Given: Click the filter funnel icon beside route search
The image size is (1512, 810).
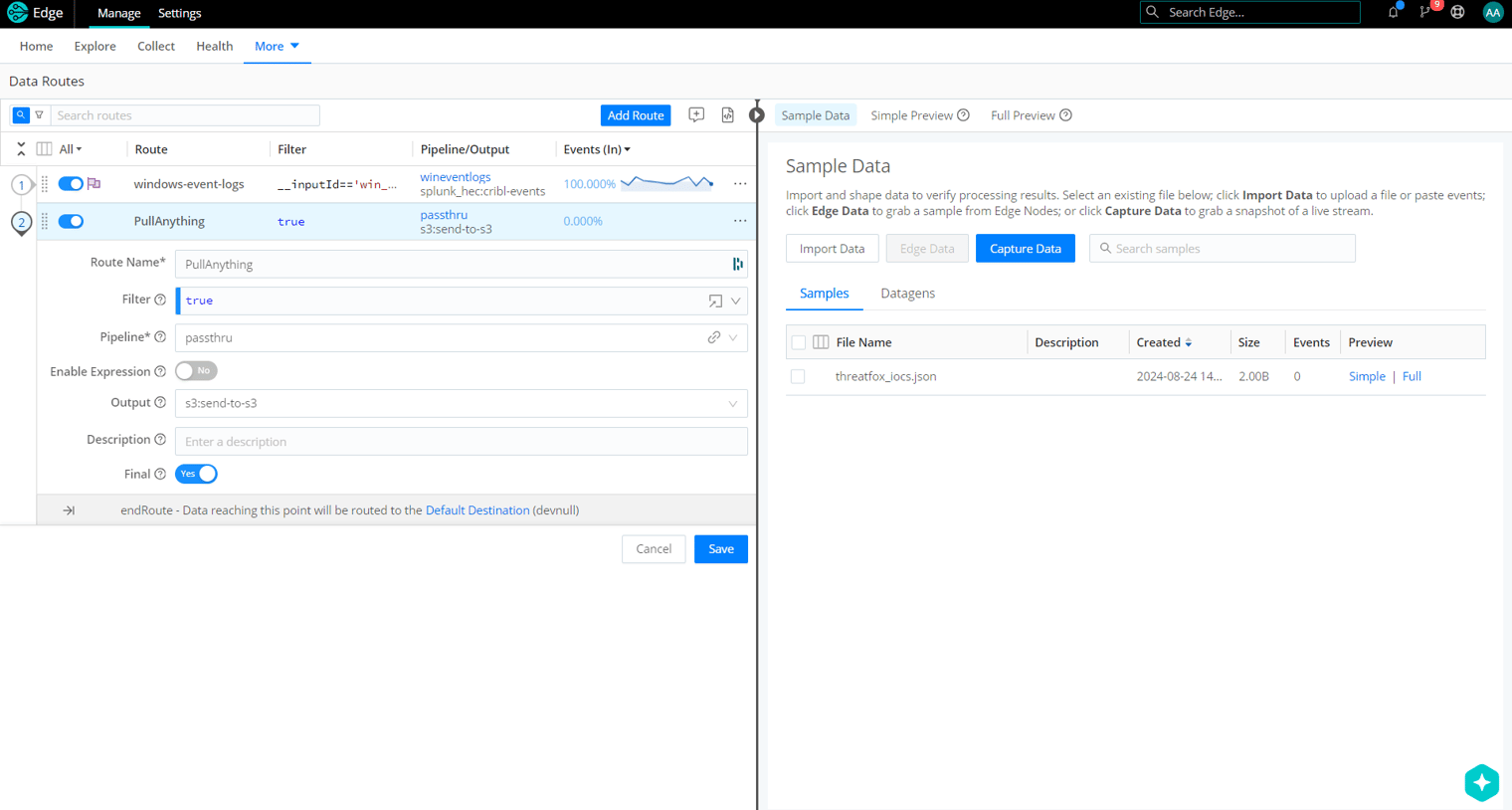Looking at the screenshot, I should [40, 115].
